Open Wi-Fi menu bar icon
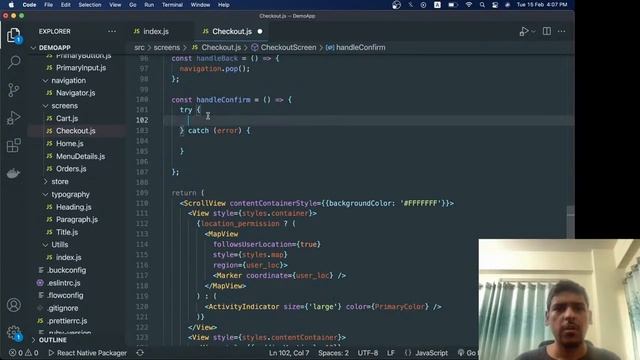The image size is (640, 360). click(469, 5)
